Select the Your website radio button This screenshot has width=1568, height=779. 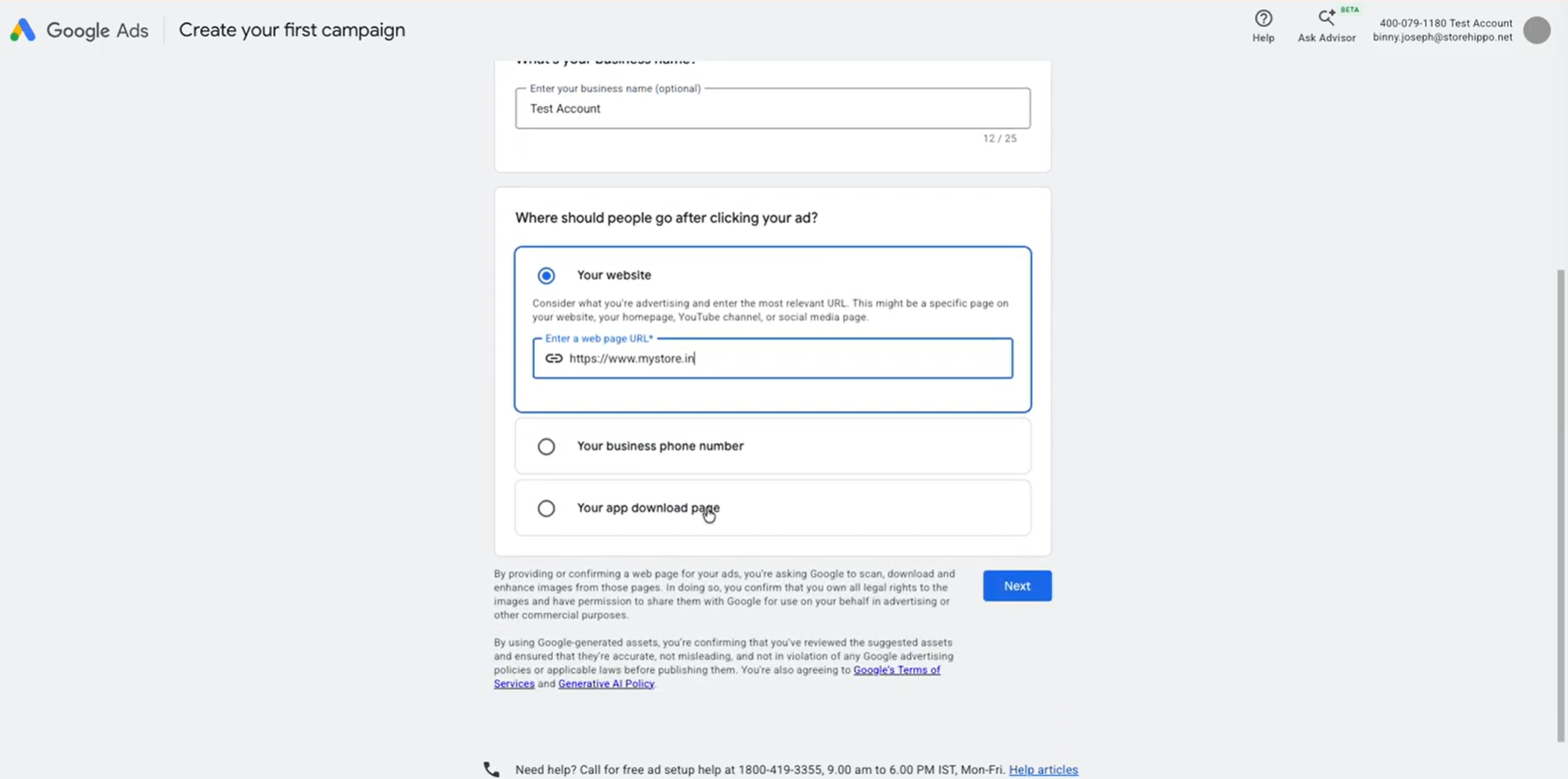547,276
